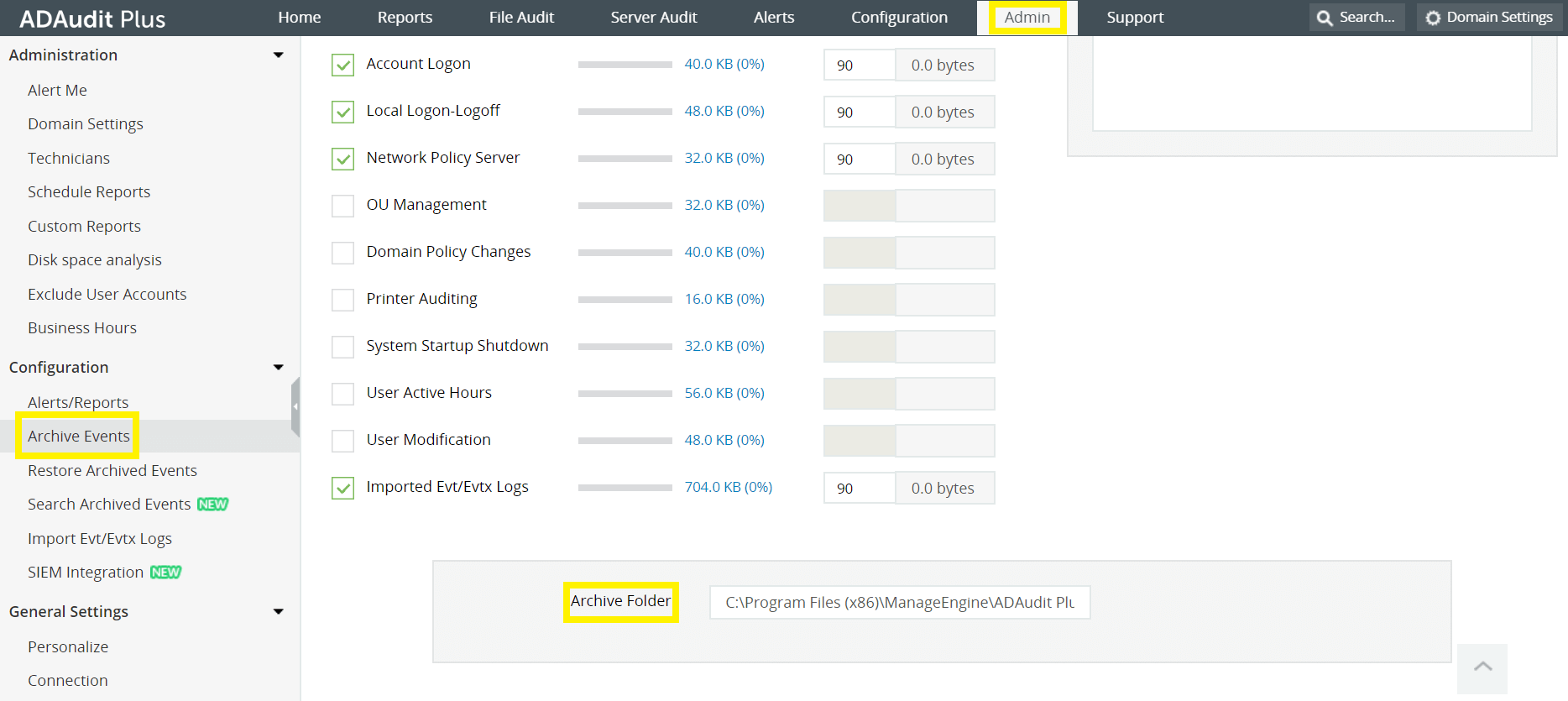1568x701 pixels.
Task: Switch to the File Audit tab
Action: (521, 18)
